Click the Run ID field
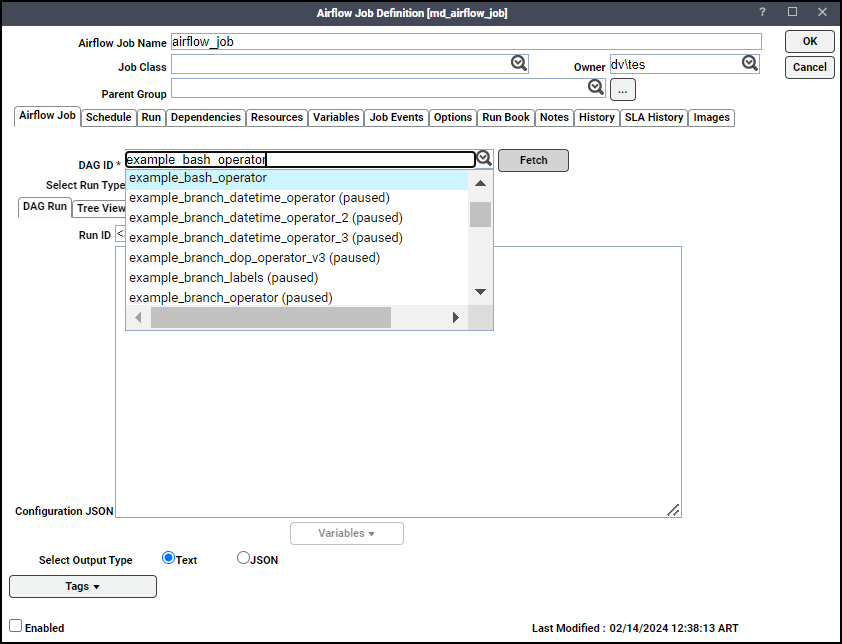842x644 pixels. click(x=120, y=235)
